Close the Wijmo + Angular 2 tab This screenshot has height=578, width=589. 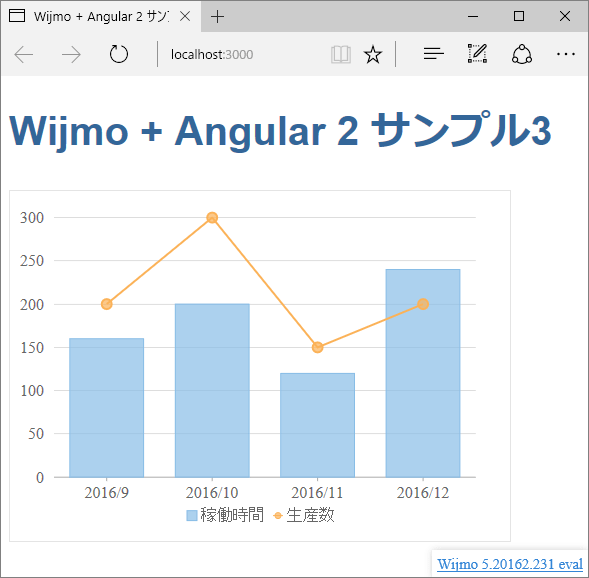pos(185,16)
